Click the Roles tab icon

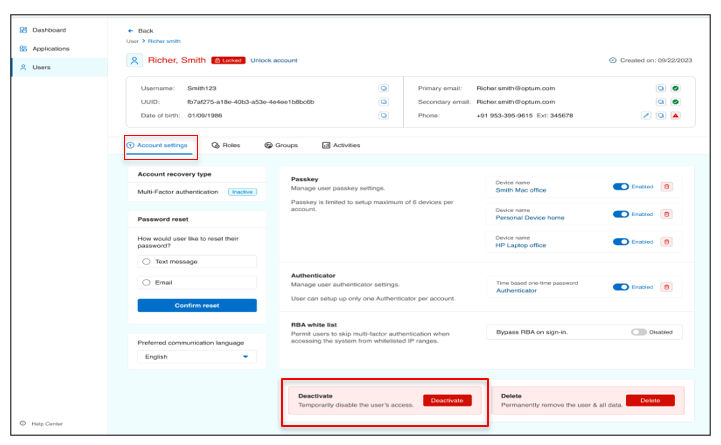pos(215,145)
